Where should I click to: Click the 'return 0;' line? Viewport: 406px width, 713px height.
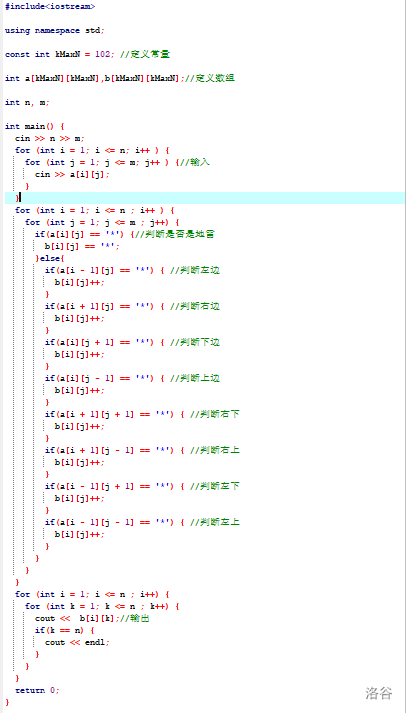pyautogui.click(x=37, y=690)
